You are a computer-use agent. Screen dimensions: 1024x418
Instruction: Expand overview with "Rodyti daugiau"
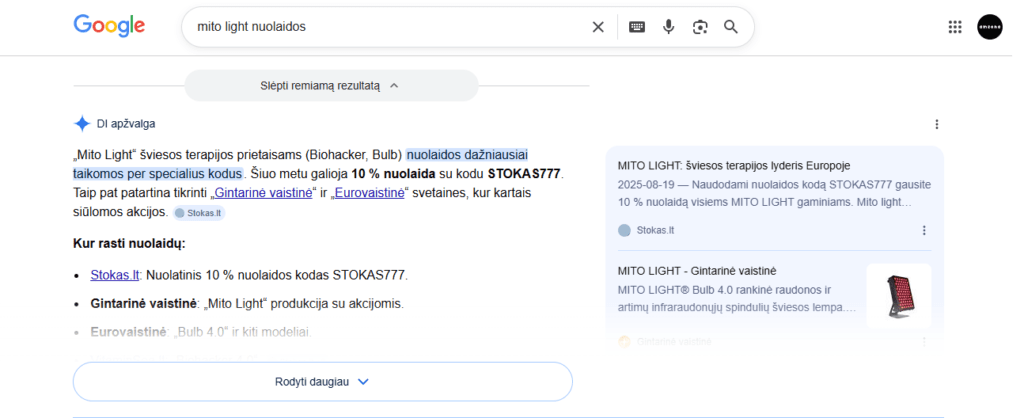[323, 381]
